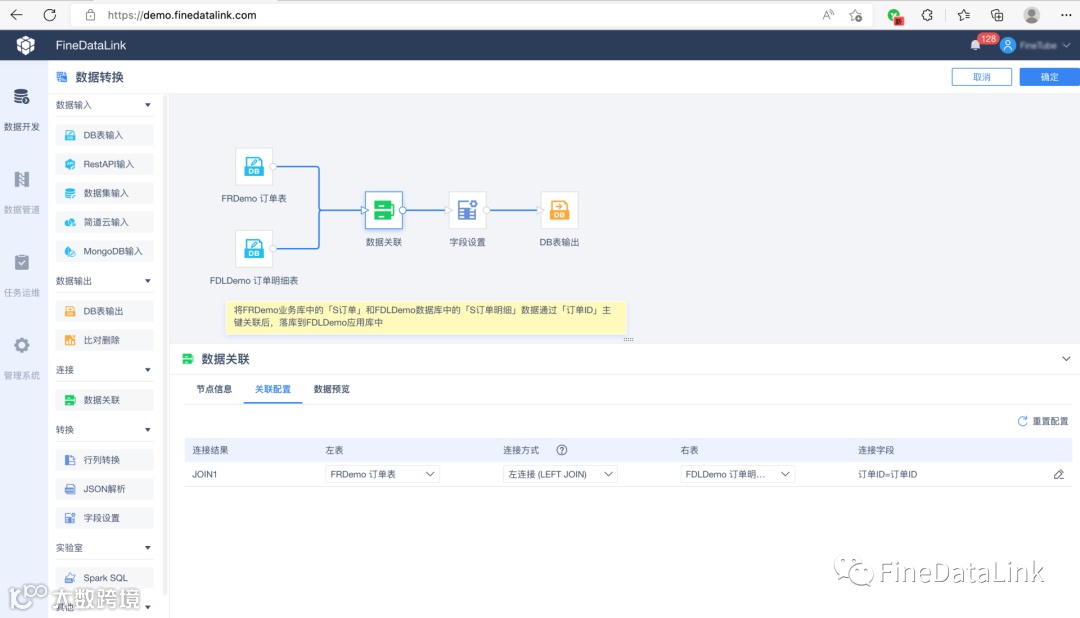The width and height of the screenshot is (1080, 618).
Task: Open the 数据开发 sidebar section
Action: coord(22,110)
